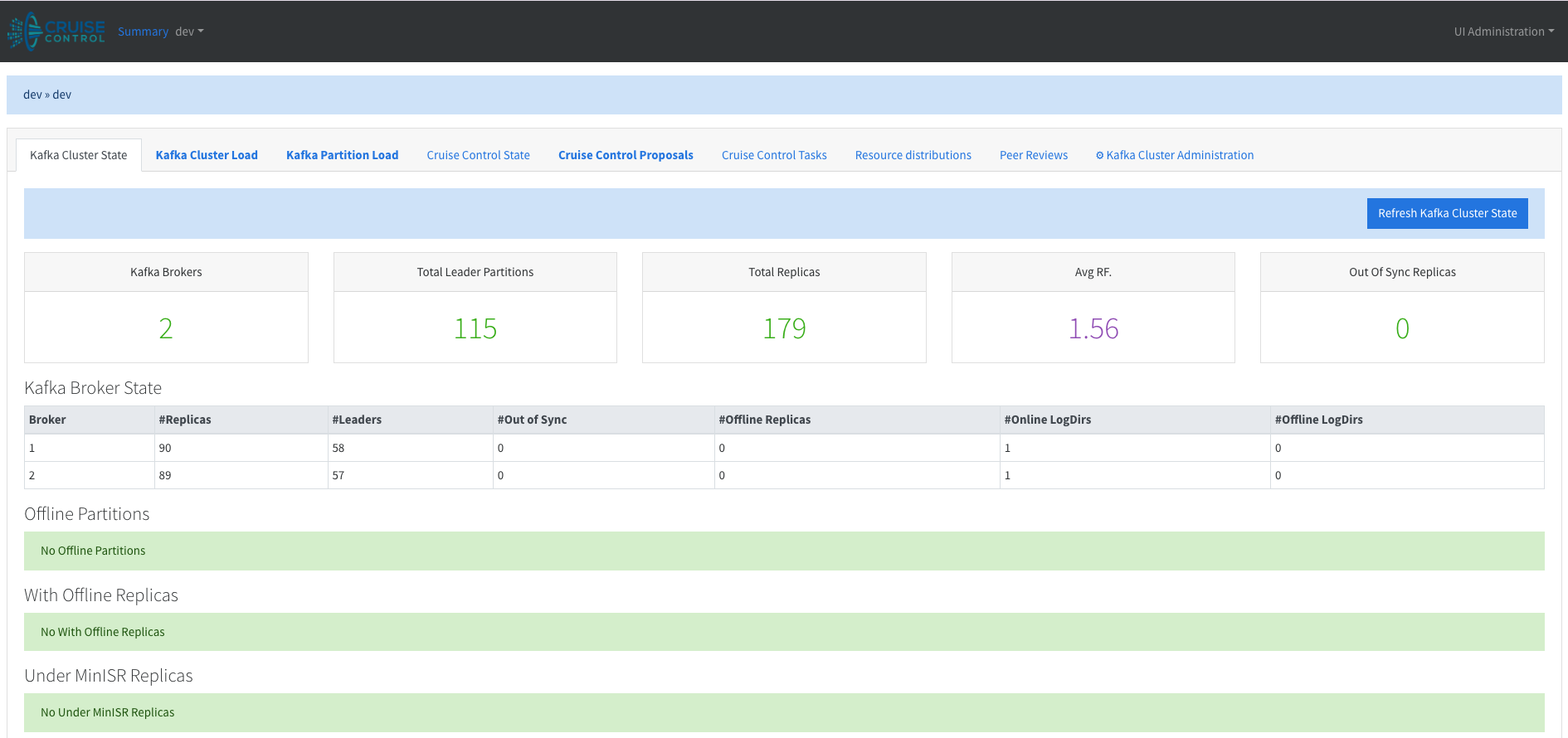Switch to the Peer Reviews tab
The width and height of the screenshot is (1568, 738).
(x=1033, y=155)
